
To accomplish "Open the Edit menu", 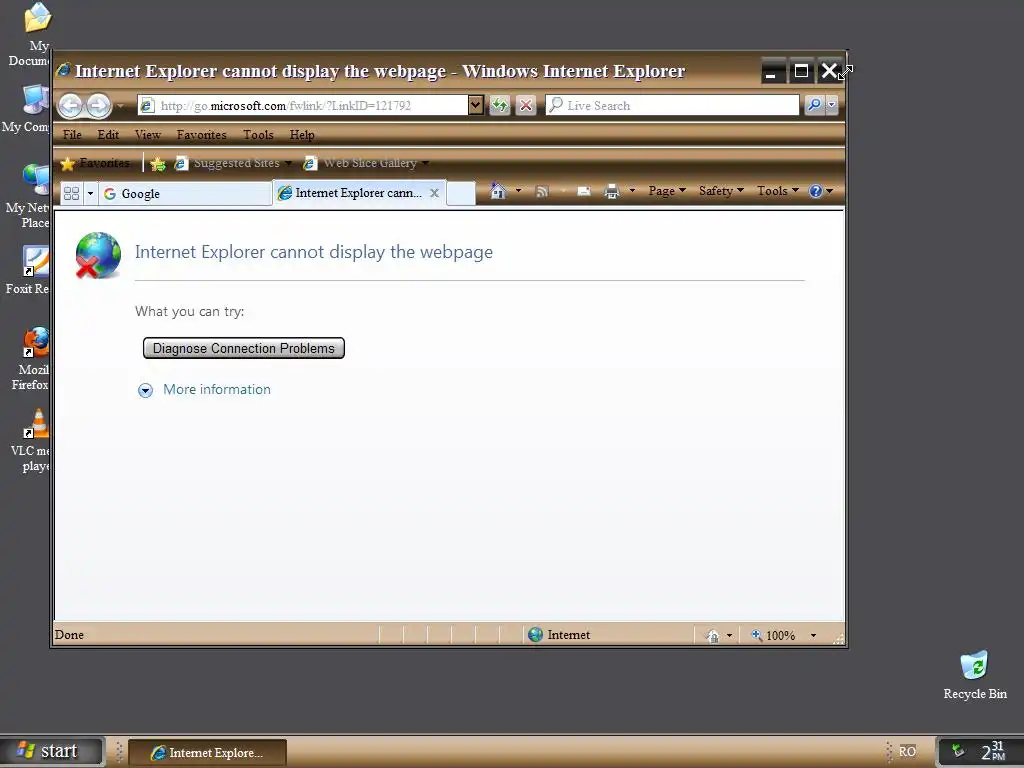I will [108, 135].
